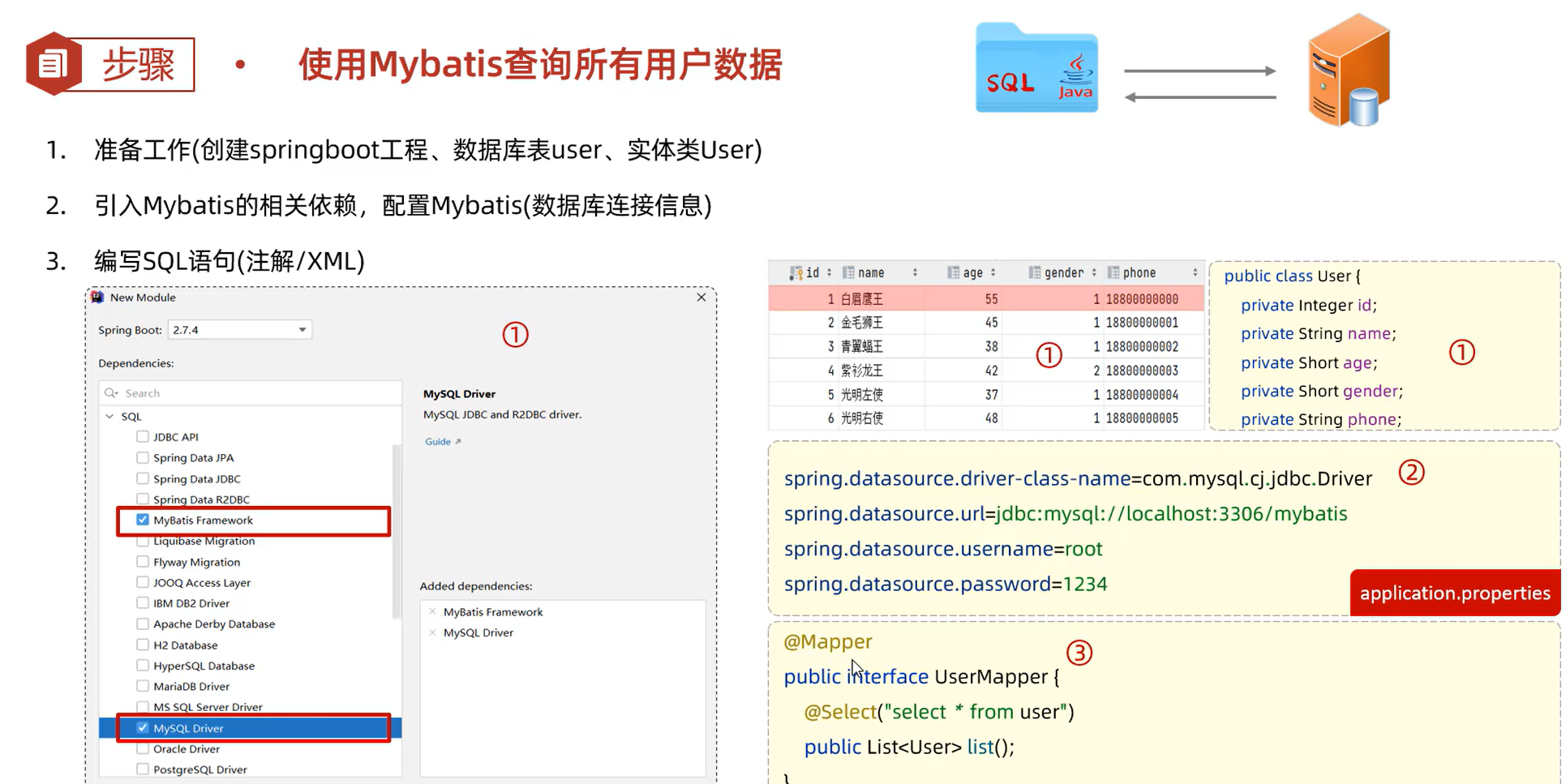
Task: Click the search magnifier in Dependencies panel
Action: click(x=113, y=392)
